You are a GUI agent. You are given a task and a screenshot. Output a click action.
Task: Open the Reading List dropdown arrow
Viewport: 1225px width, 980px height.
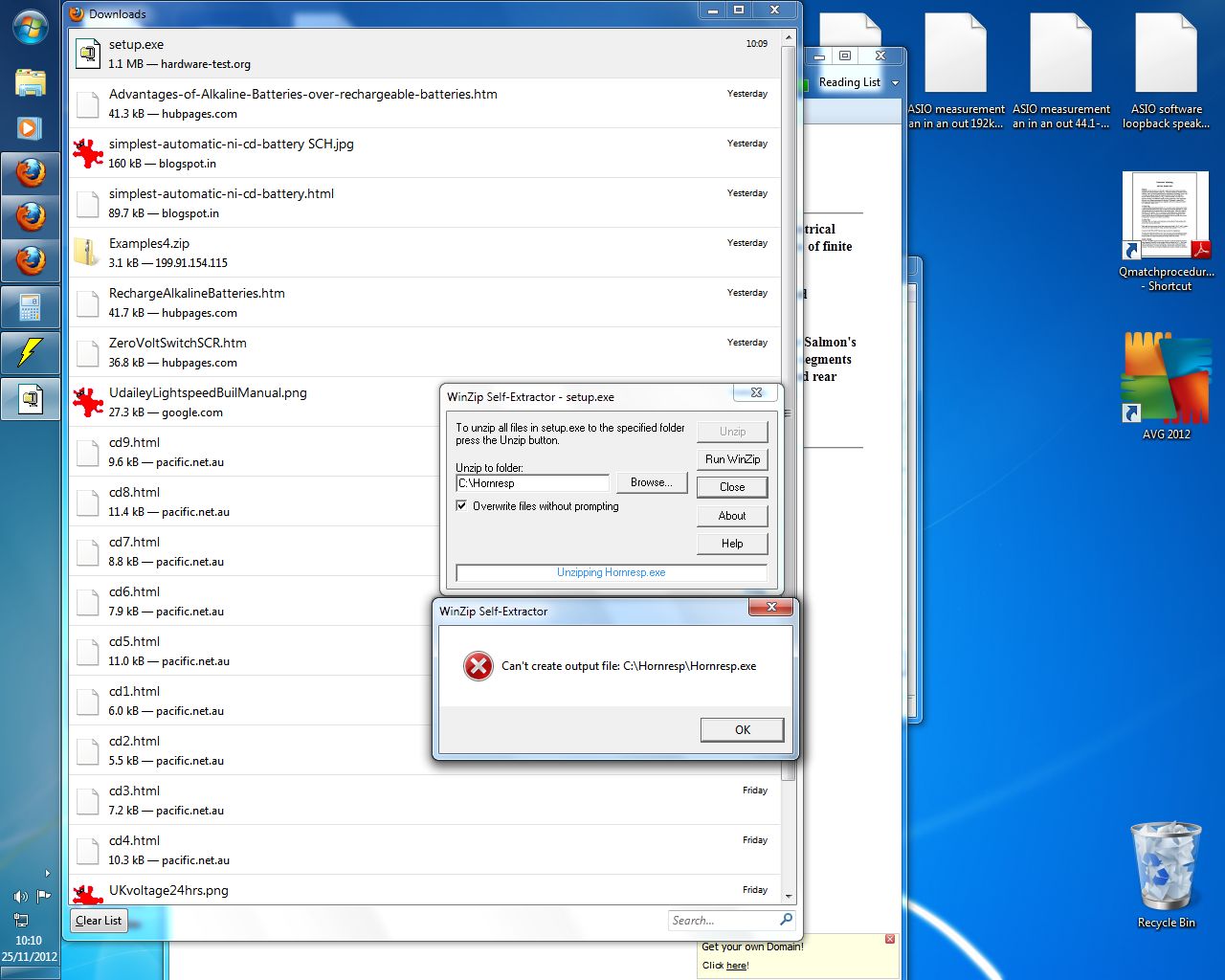(895, 83)
